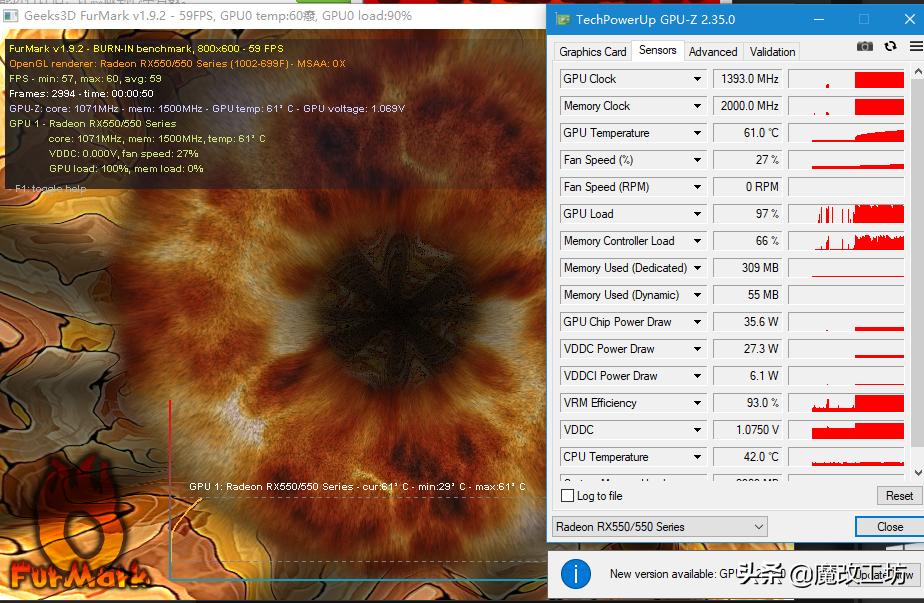This screenshot has width=924, height=603.
Task: Expand the VRM Efficiency sensor dropdown
Action: tap(697, 403)
